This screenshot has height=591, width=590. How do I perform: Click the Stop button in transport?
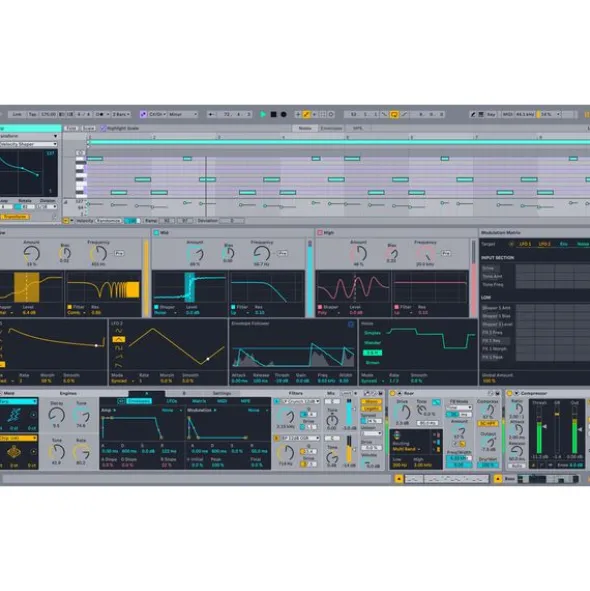pyautogui.click(x=274, y=114)
